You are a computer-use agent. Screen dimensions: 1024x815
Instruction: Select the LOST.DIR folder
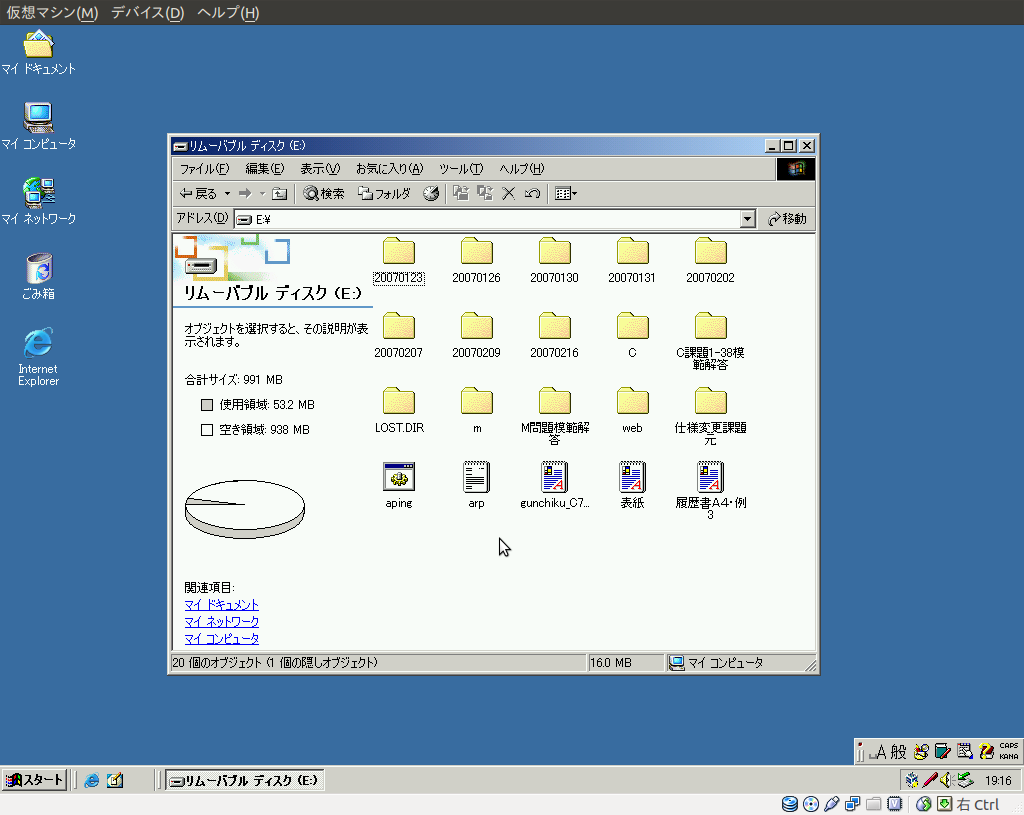tap(399, 403)
